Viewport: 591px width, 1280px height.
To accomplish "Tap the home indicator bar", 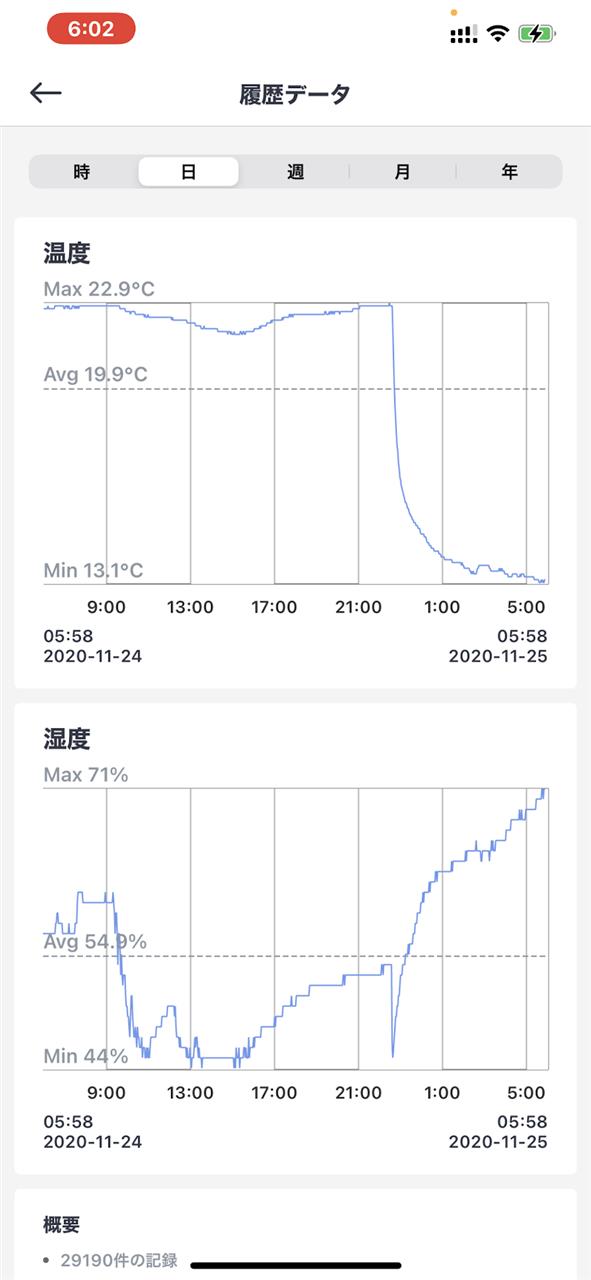I will [295, 1265].
